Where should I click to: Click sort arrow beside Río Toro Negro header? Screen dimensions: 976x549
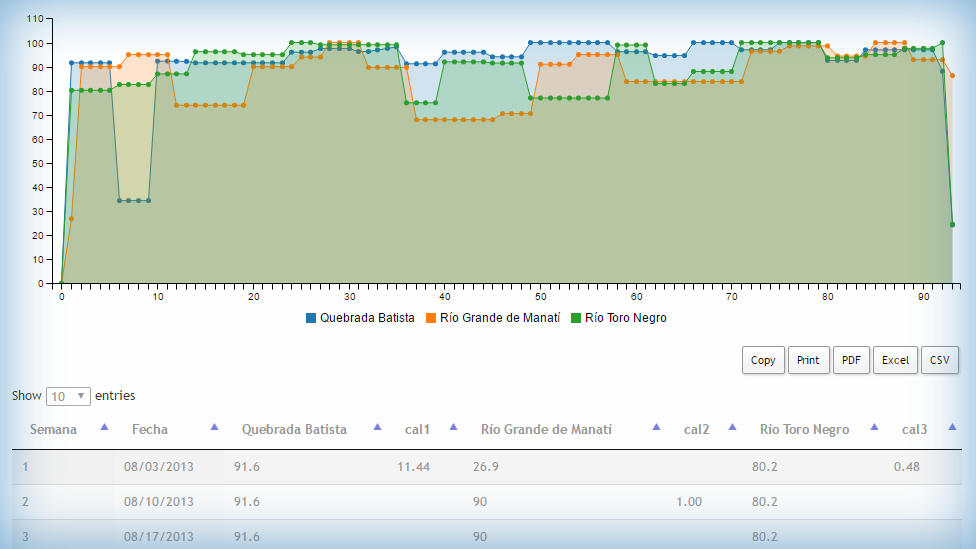(874, 428)
